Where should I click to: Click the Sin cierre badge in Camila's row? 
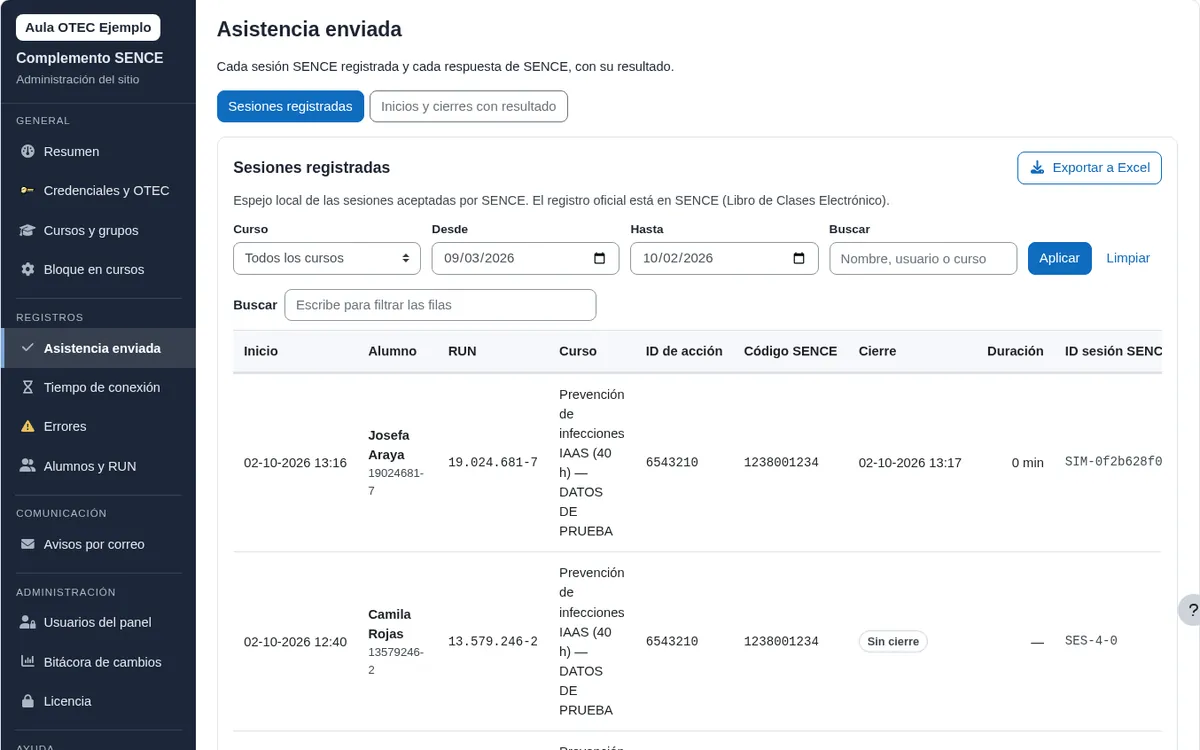893,641
